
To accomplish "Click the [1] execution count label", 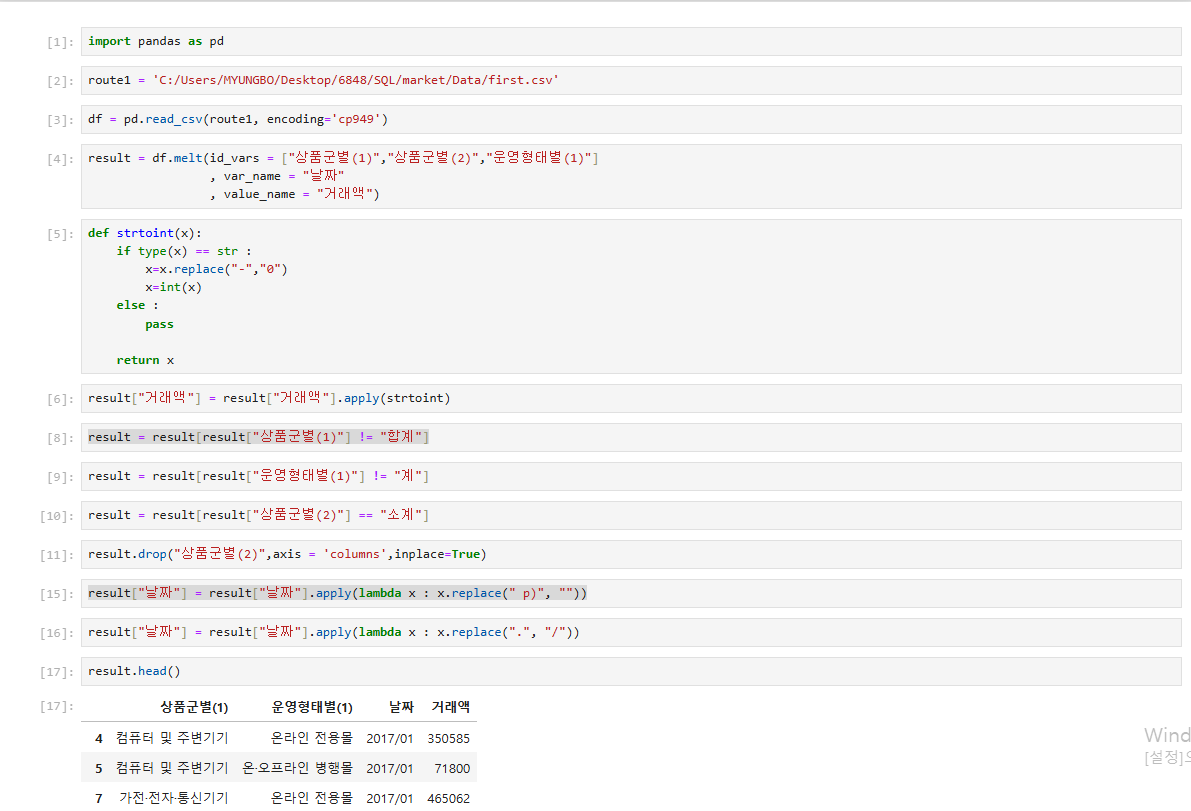I will [58, 41].
